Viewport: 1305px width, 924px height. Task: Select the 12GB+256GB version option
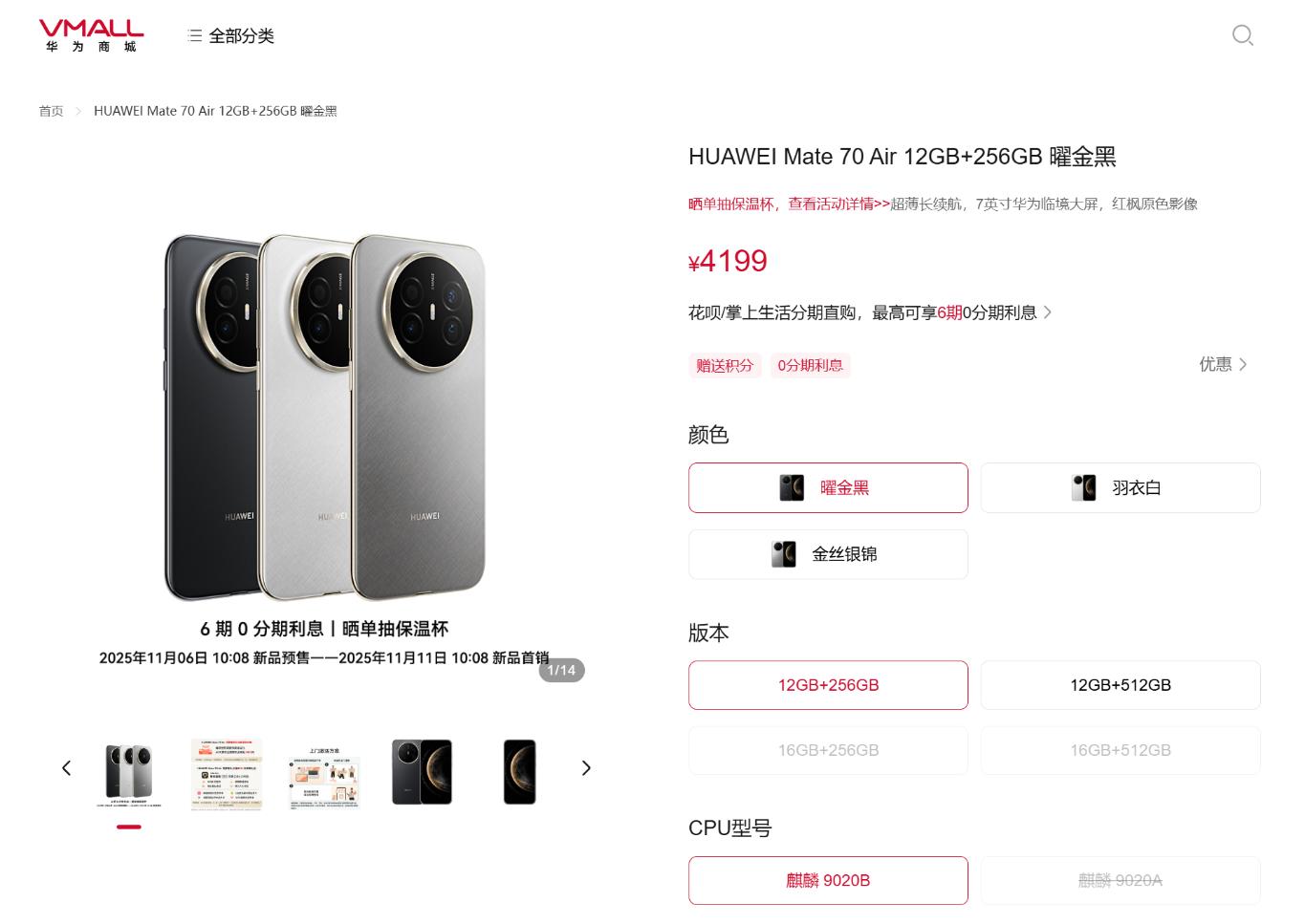pos(828,685)
